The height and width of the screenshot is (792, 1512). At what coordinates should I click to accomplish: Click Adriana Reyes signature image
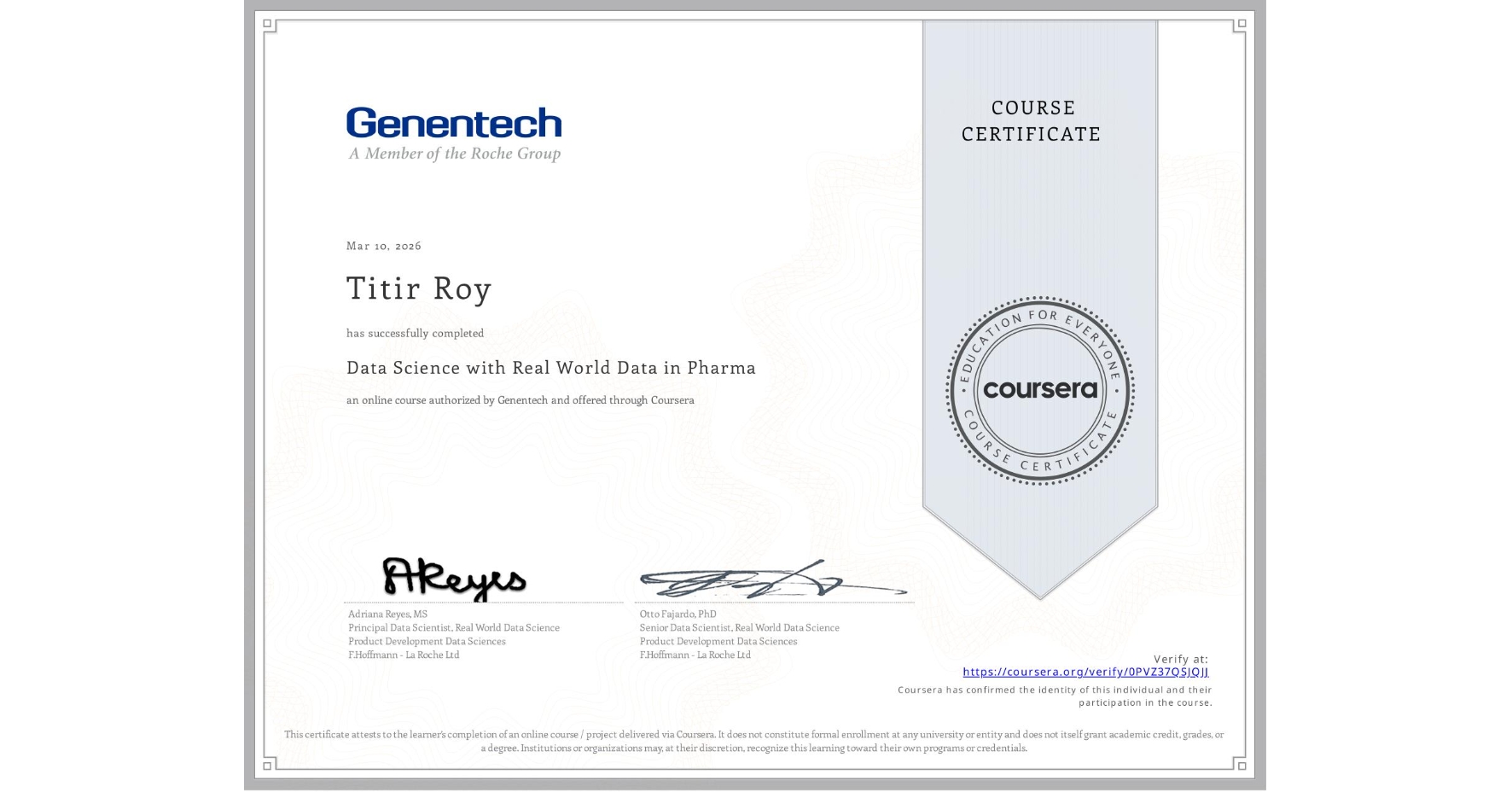[x=454, y=579]
